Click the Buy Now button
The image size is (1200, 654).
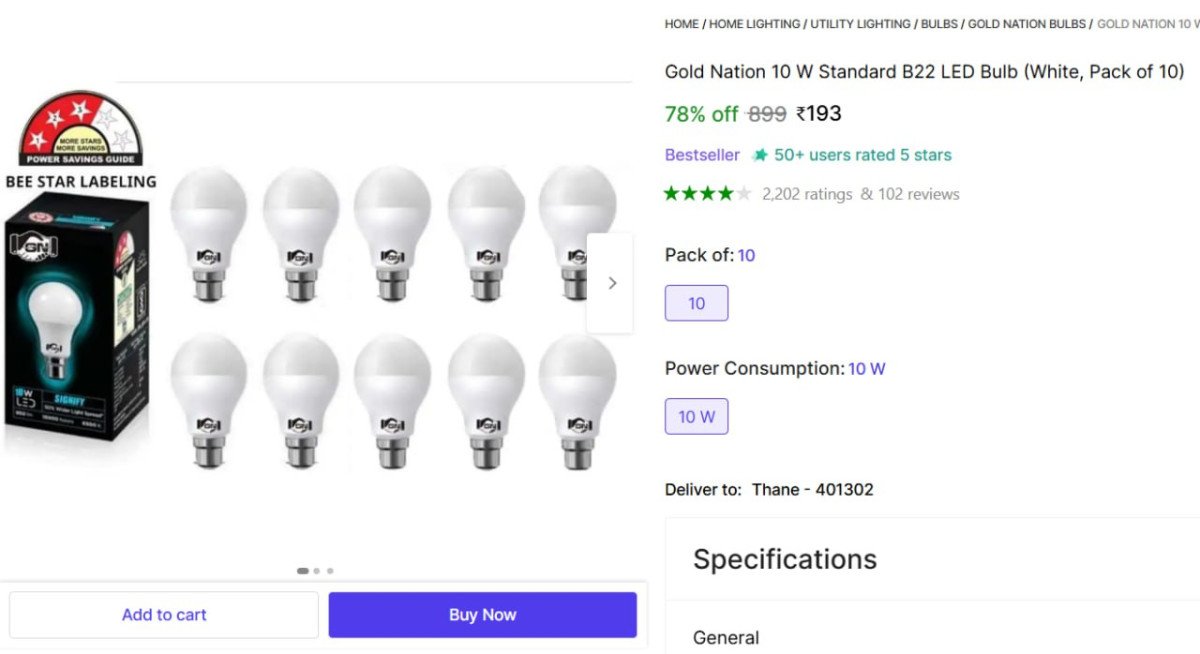pos(483,614)
